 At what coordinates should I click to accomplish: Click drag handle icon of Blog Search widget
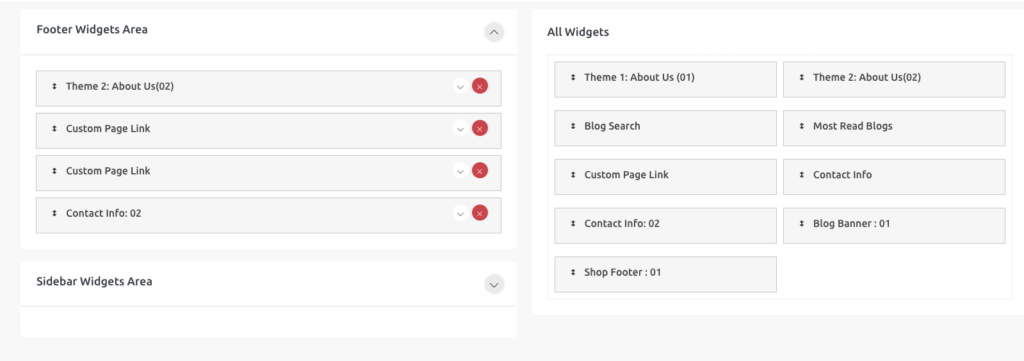[x=573, y=126]
